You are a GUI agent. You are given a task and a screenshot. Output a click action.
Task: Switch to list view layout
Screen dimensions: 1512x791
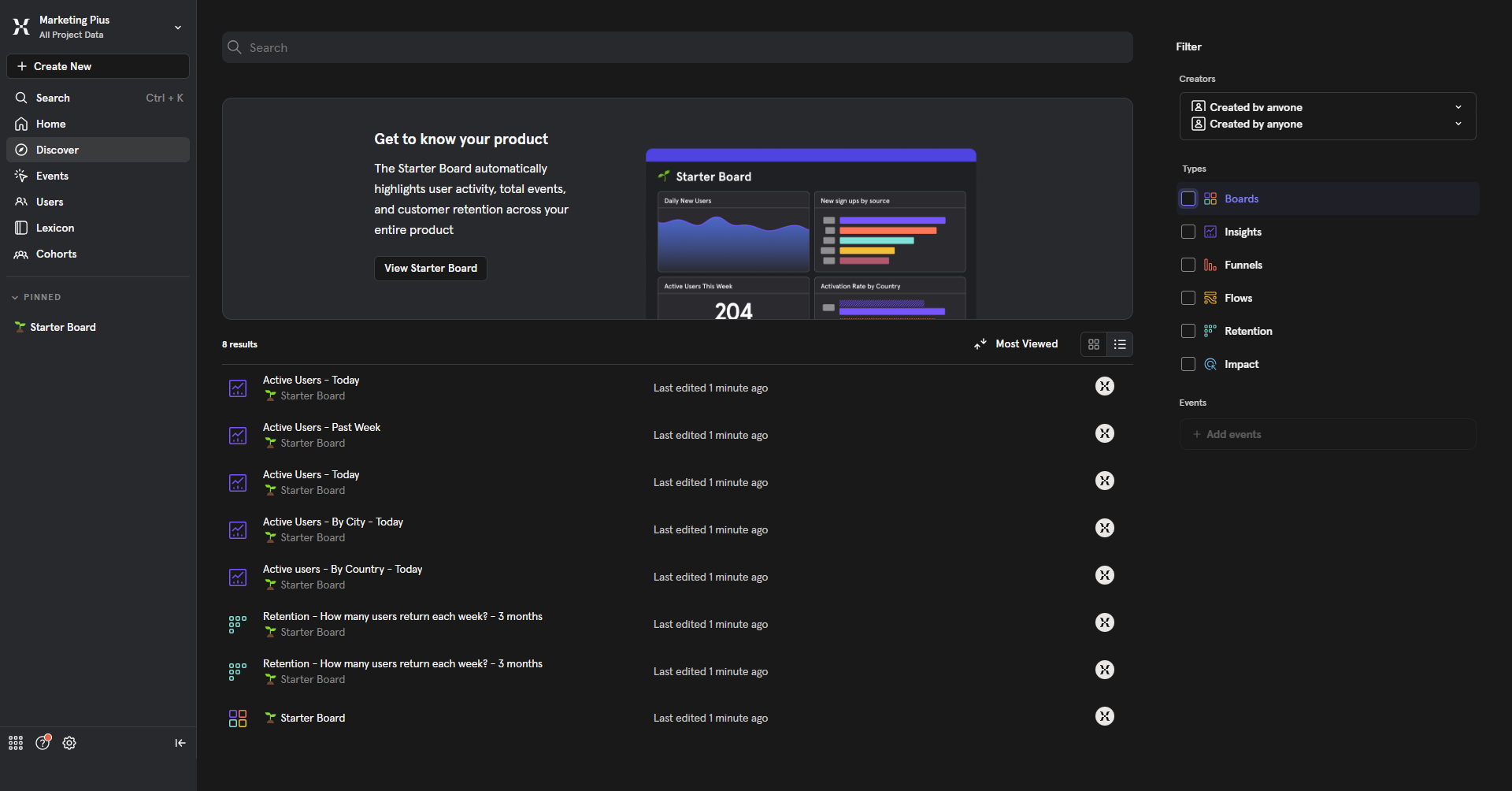pos(1120,344)
